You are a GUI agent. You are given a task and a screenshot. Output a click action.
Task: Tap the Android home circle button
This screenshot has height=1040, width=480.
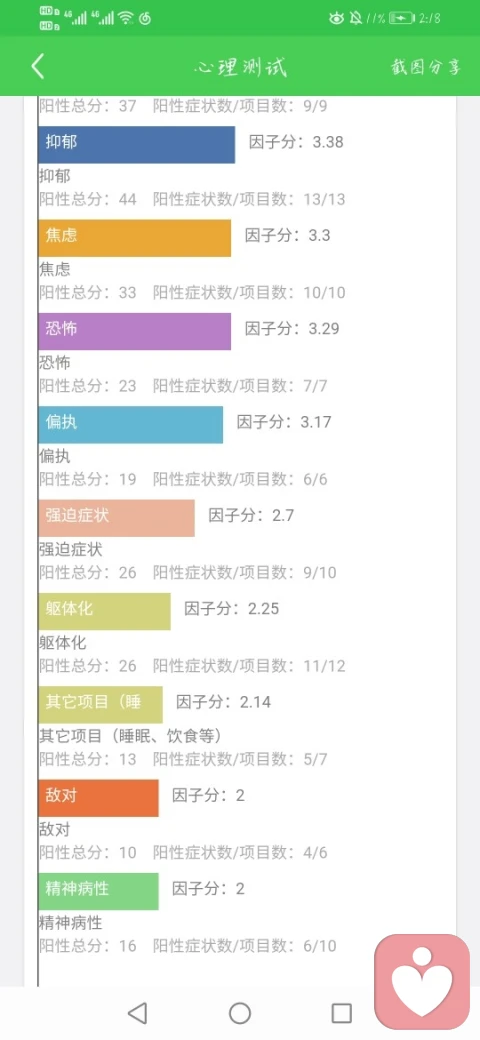click(240, 1013)
